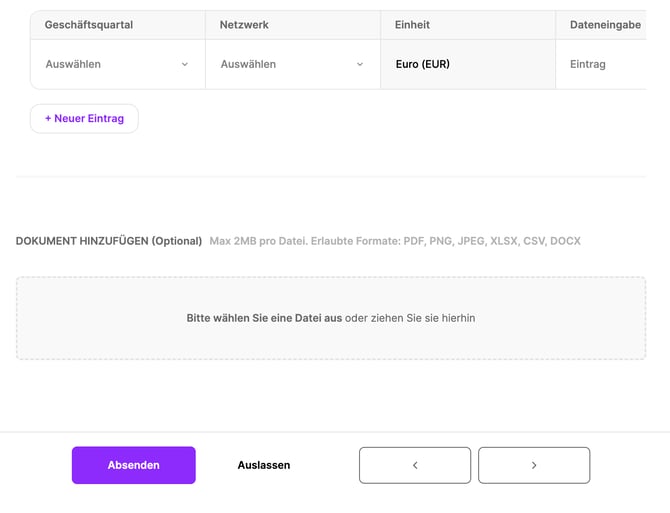Screen dimensions: 670x513
Task: Click the chevron in the Netzwerk selector
Action: [x=360, y=64]
